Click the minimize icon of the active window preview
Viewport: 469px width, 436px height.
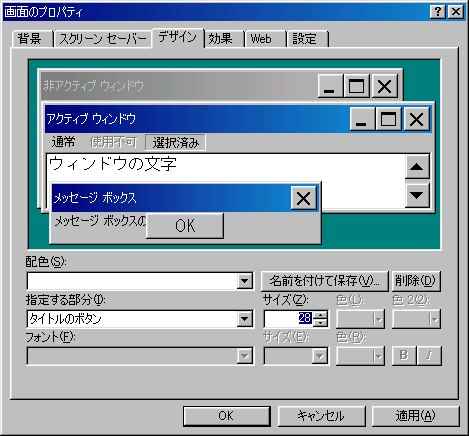point(361,119)
